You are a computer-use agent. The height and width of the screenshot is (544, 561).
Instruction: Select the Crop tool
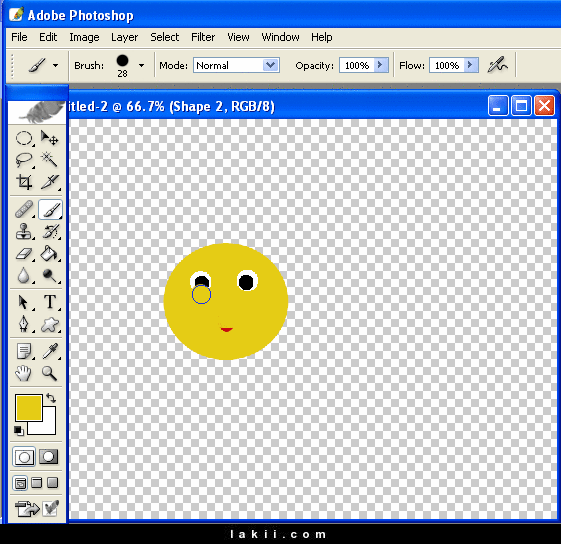coord(24,182)
